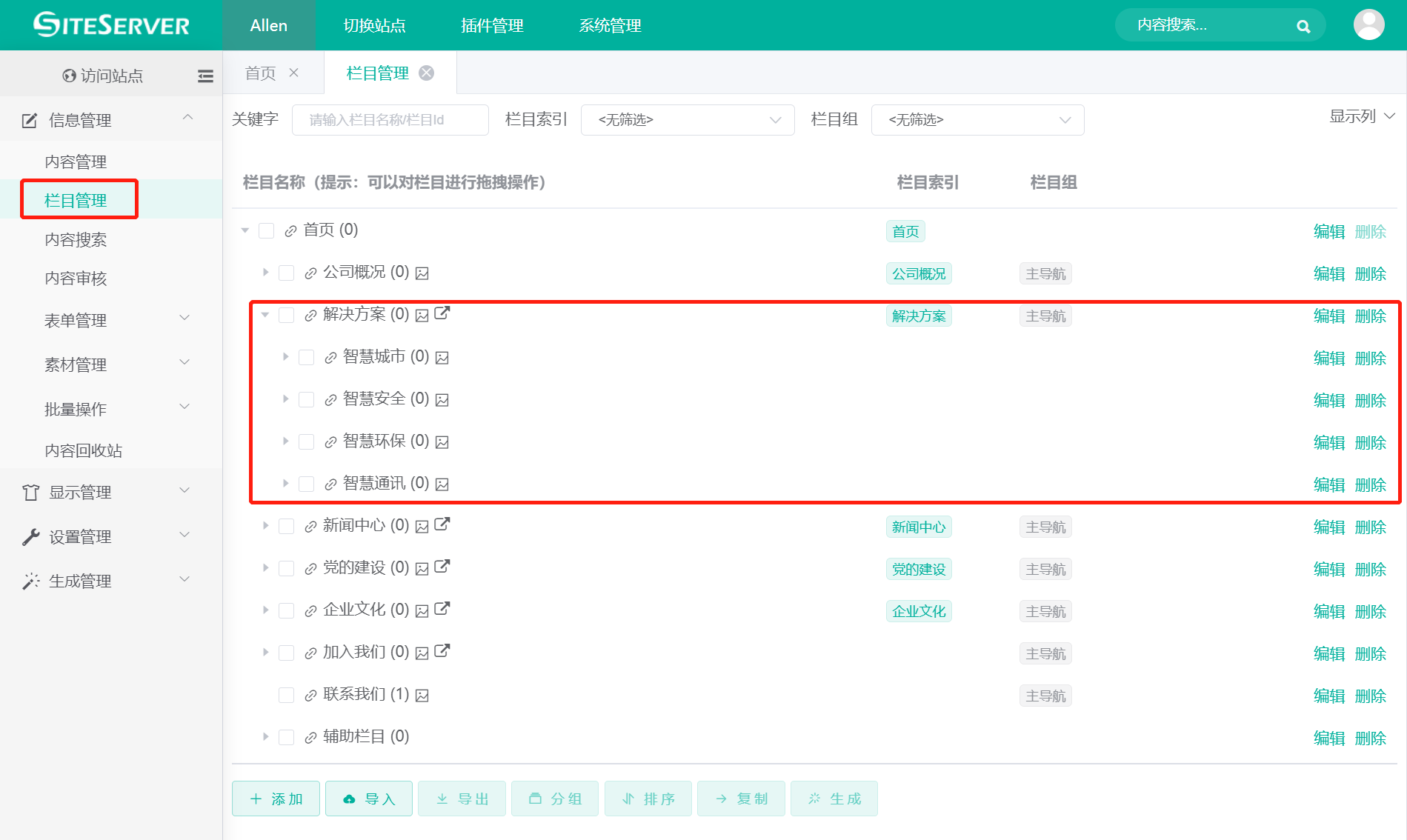Click the search icon in the content search bar
Image resolution: width=1407 pixels, height=840 pixels.
click(x=1303, y=25)
